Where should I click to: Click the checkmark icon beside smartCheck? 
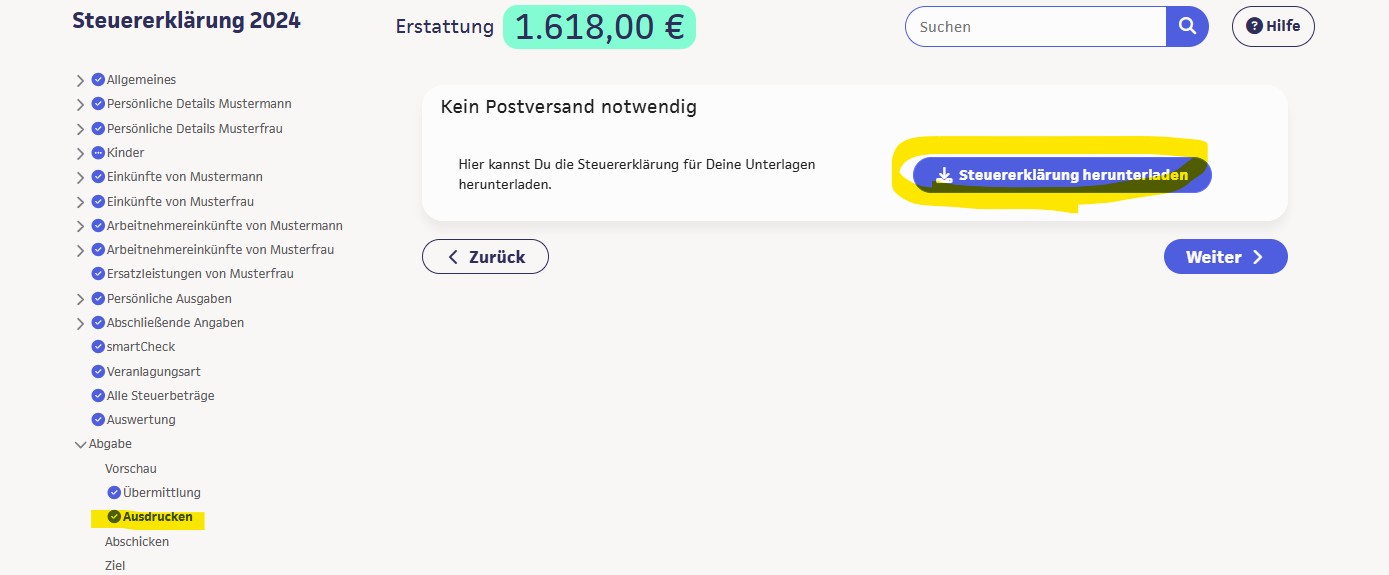click(98, 347)
